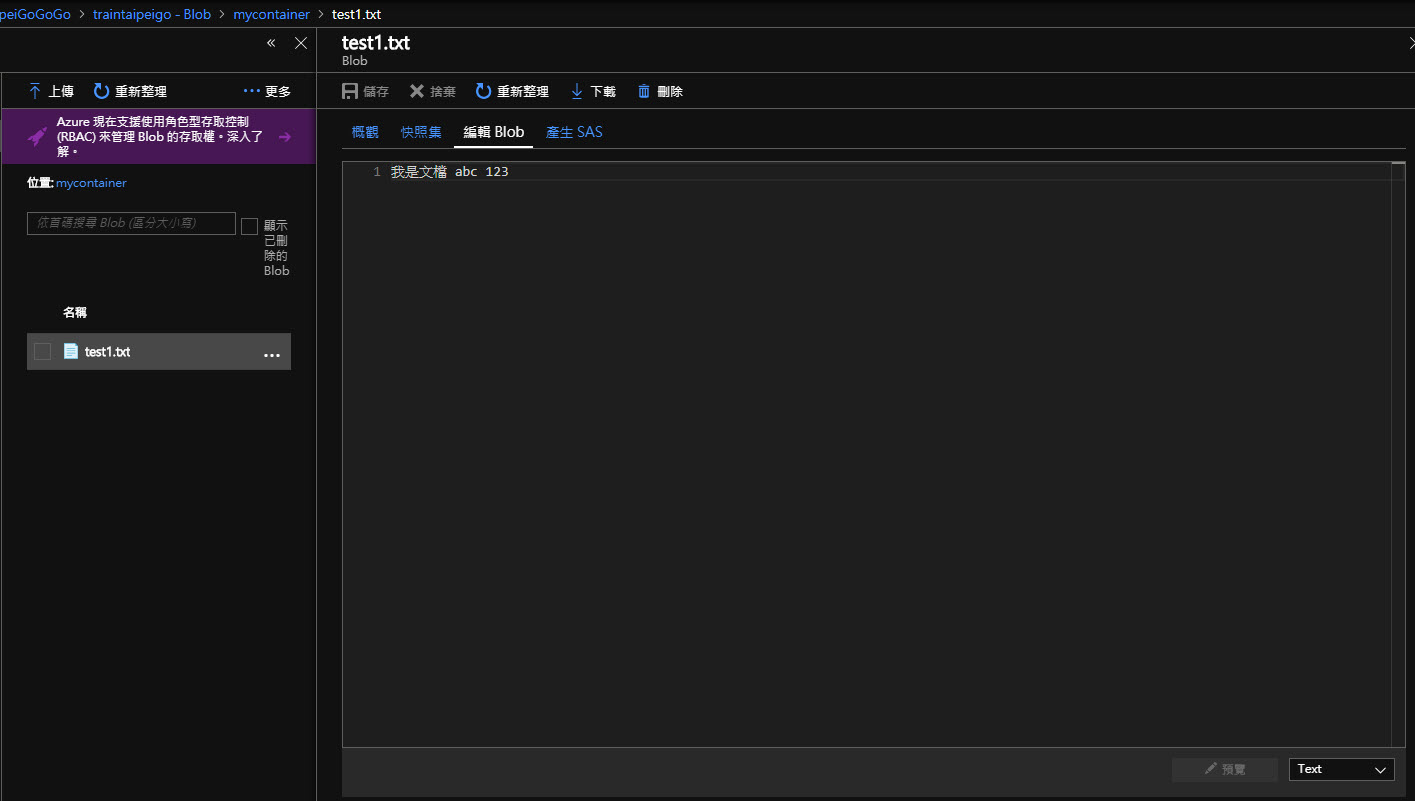Refresh the container blob list
Image resolution: width=1415 pixels, height=801 pixels.
(130, 91)
